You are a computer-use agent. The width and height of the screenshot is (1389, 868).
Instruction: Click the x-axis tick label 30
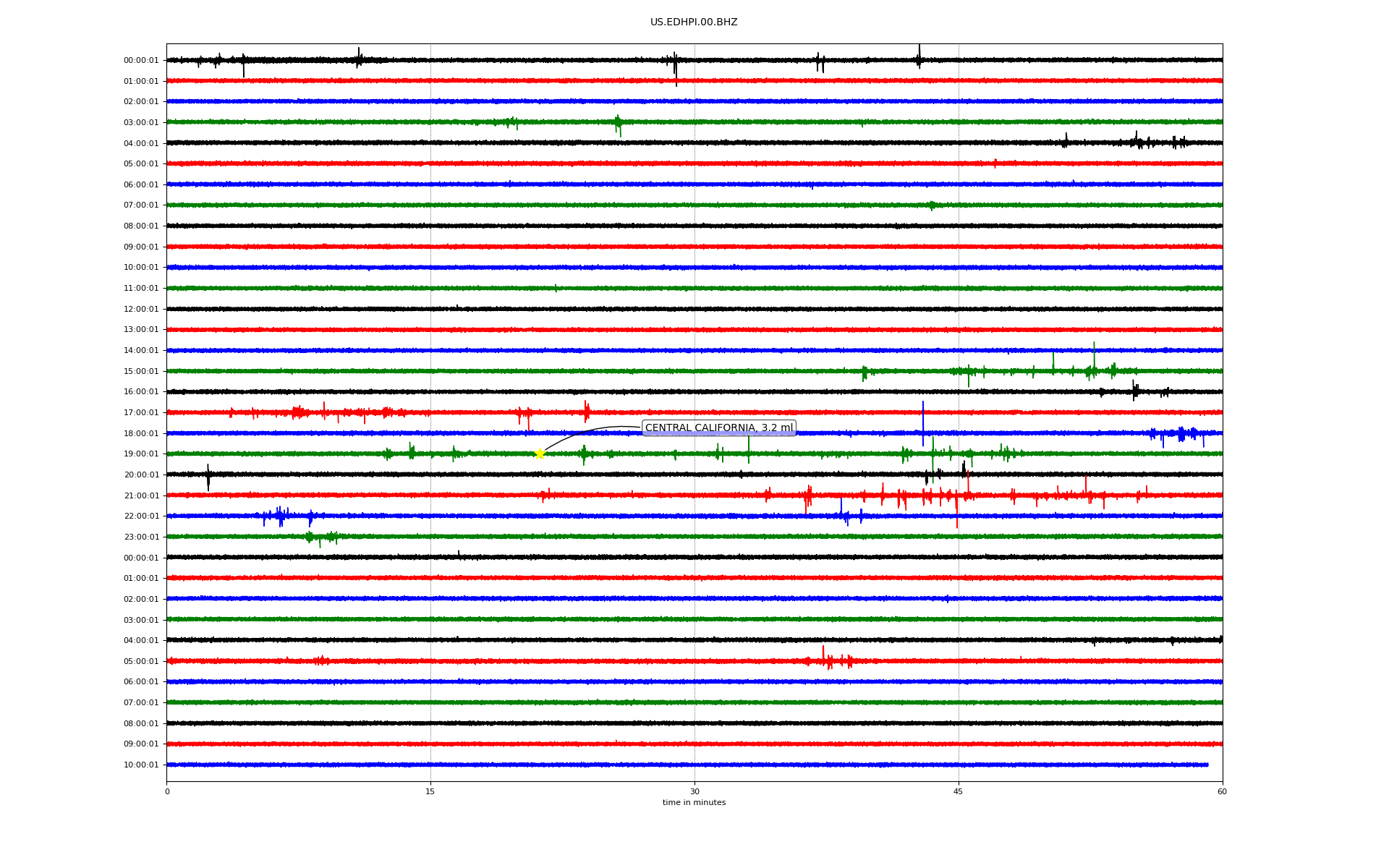(x=694, y=791)
